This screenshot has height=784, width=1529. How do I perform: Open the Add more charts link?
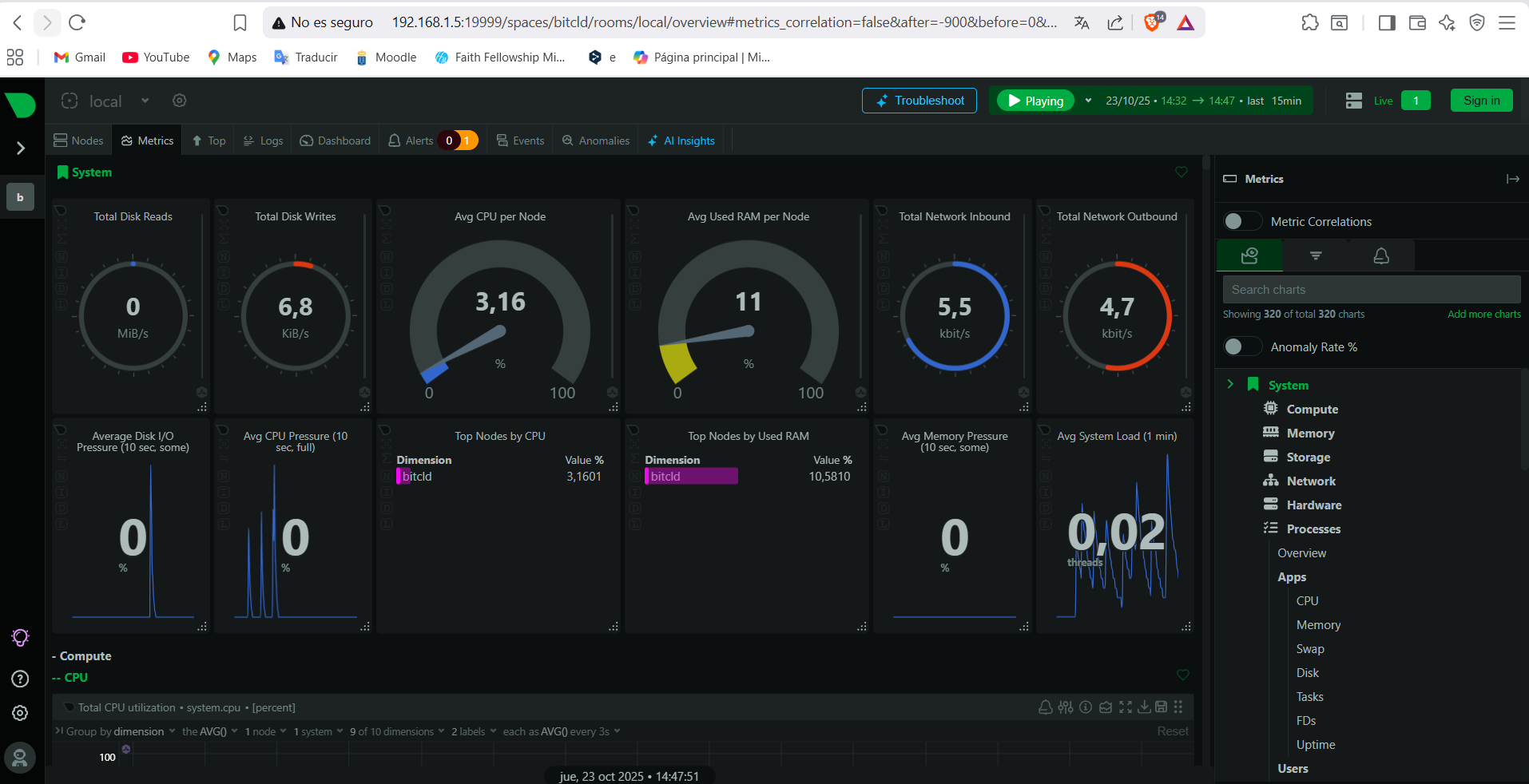click(x=1483, y=314)
